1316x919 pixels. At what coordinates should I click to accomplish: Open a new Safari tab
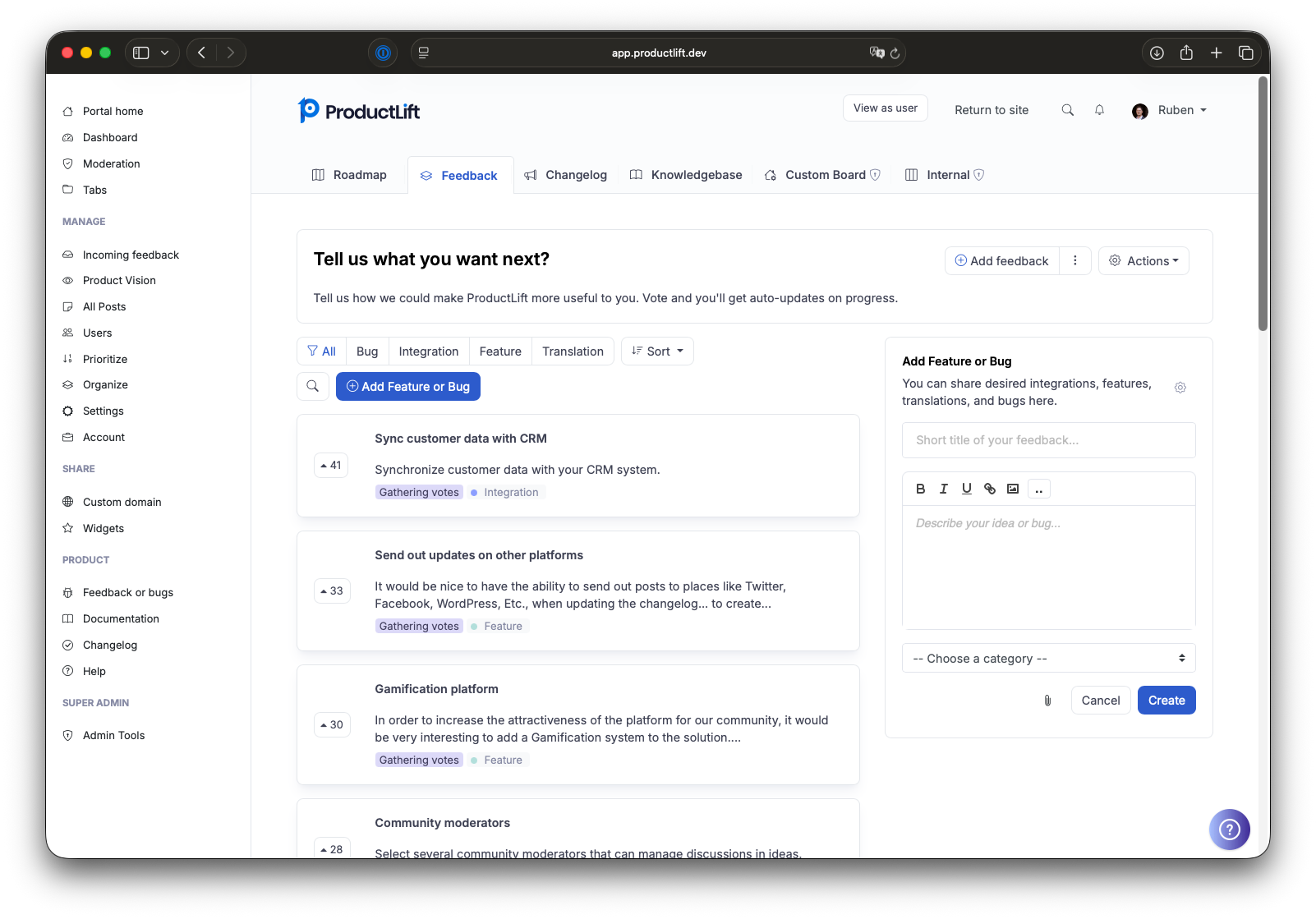(1216, 53)
